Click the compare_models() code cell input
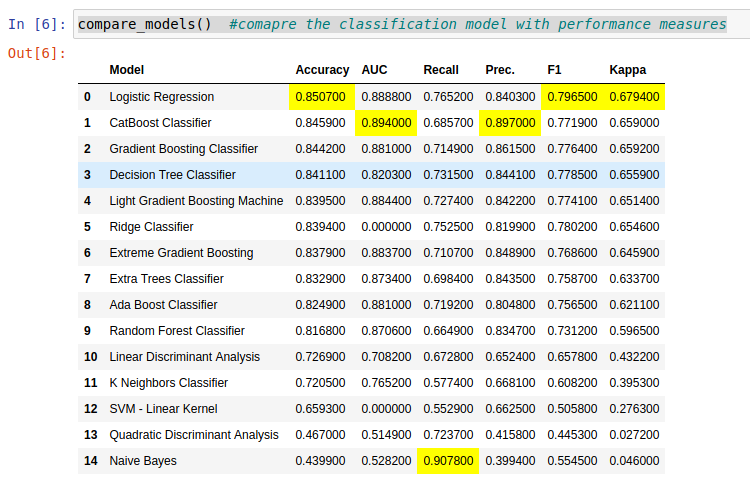750x486 pixels. (400, 24)
